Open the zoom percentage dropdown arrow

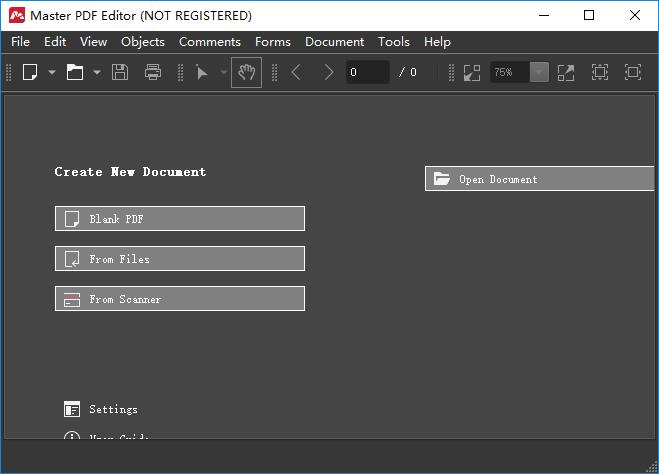539,72
